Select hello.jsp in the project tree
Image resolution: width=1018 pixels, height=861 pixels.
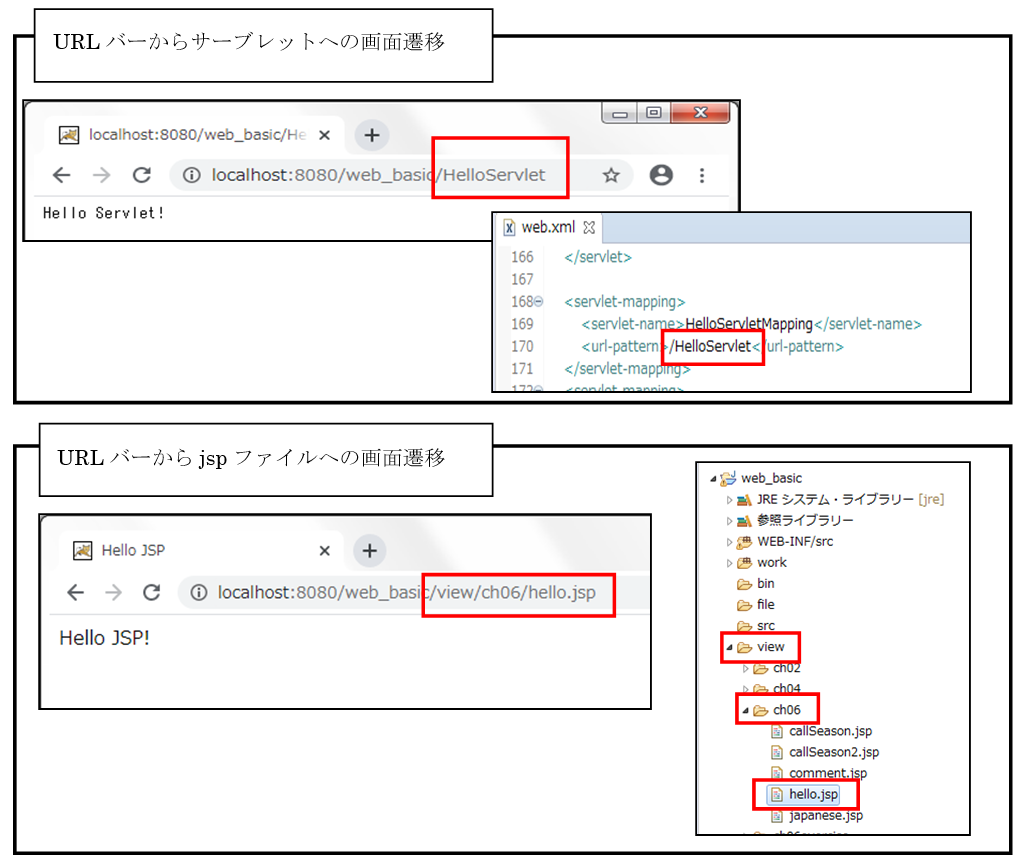coord(812,794)
